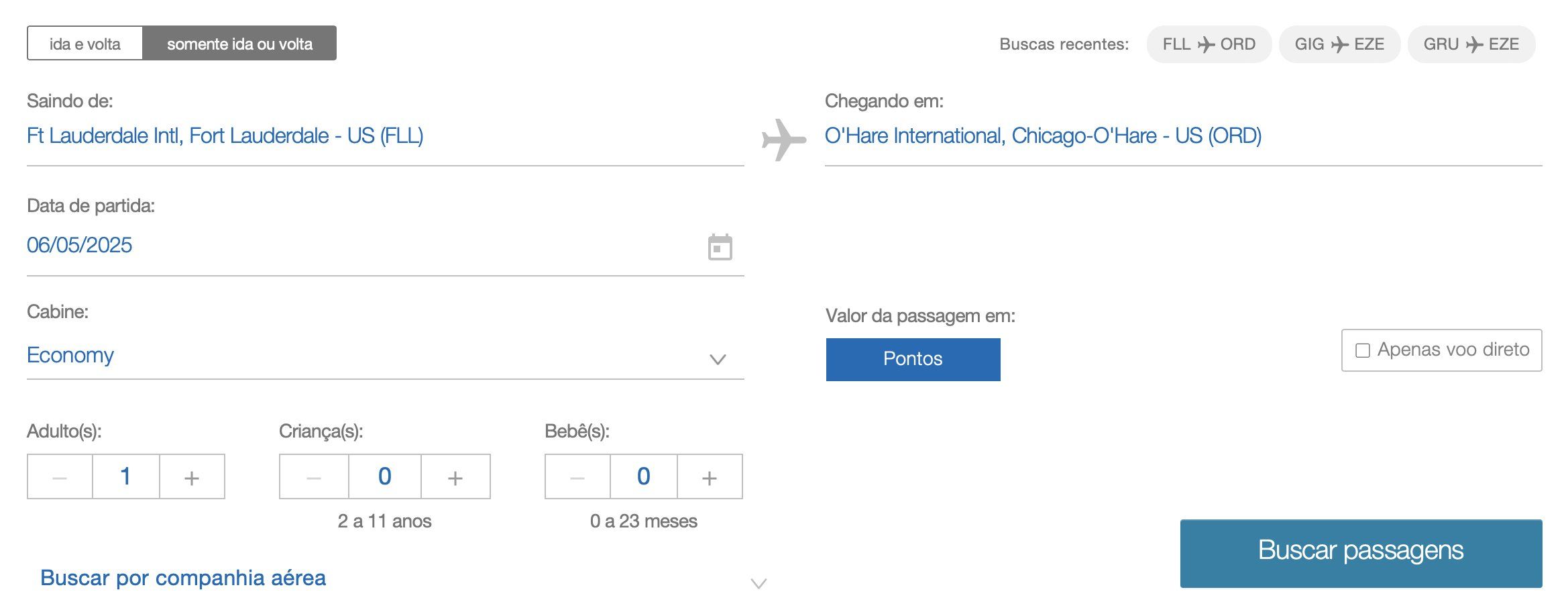The height and width of the screenshot is (608, 1568).
Task: Decrease adult count with minus icon
Action: coord(60,477)
